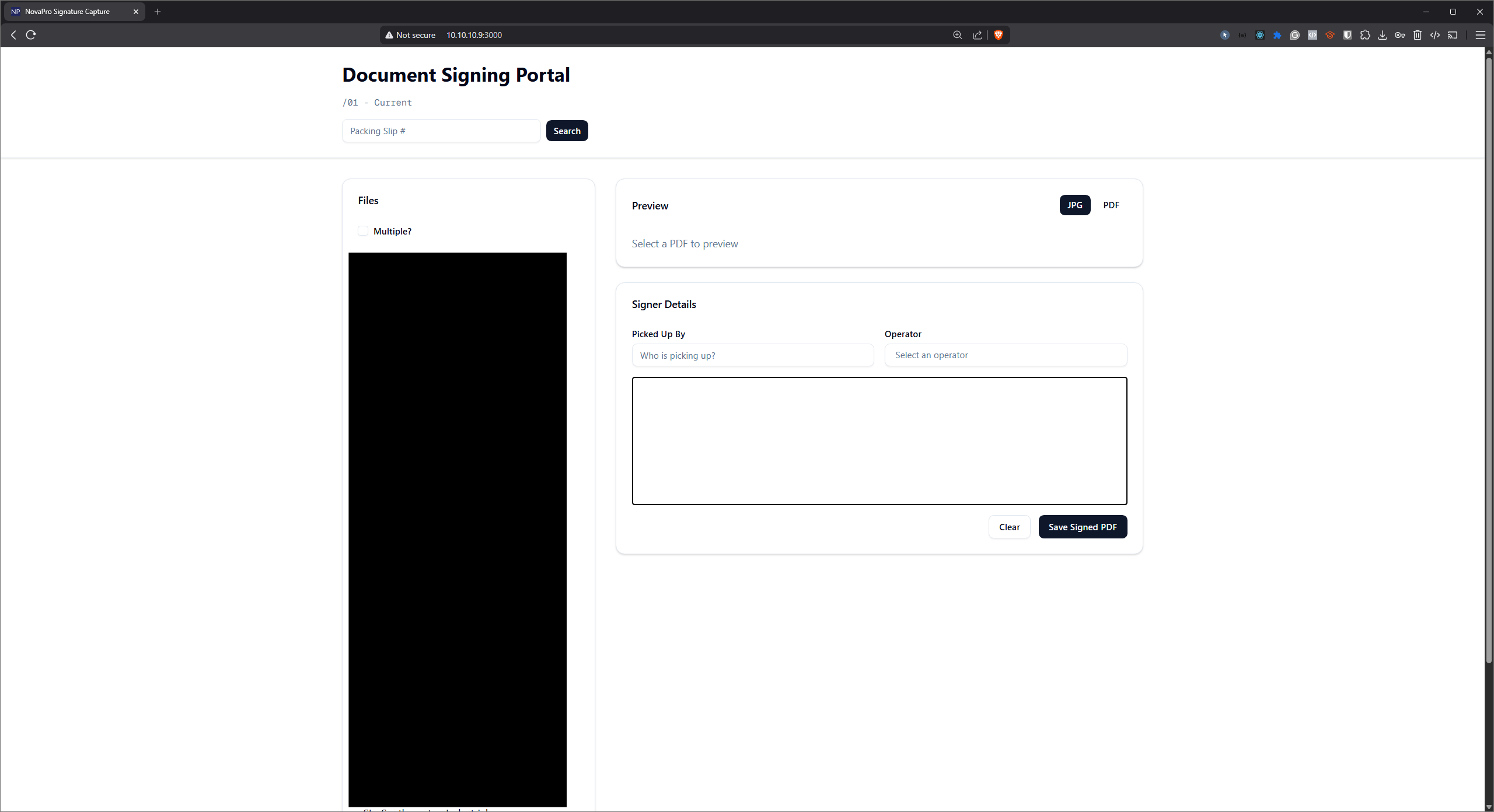
Task: Switch preview format to PDF
Action: (x=1111, y=205)
